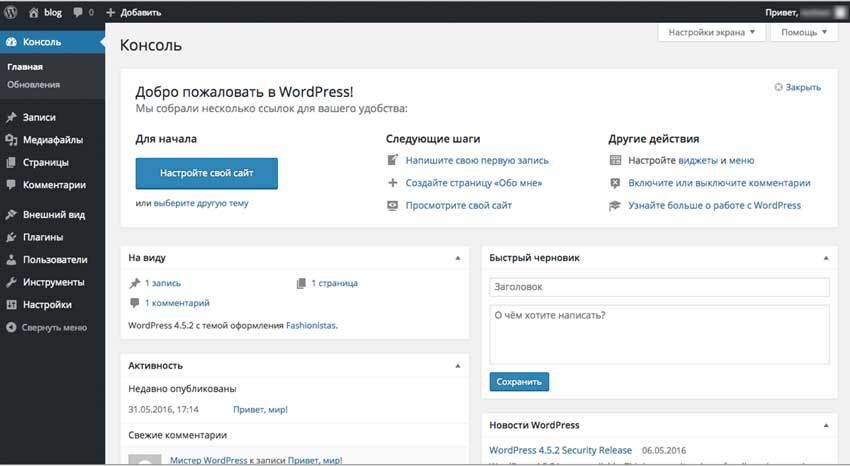Open the 1 страница count link
The height and width of the screenshot is (466, 850).
click(x=334, y=283)
